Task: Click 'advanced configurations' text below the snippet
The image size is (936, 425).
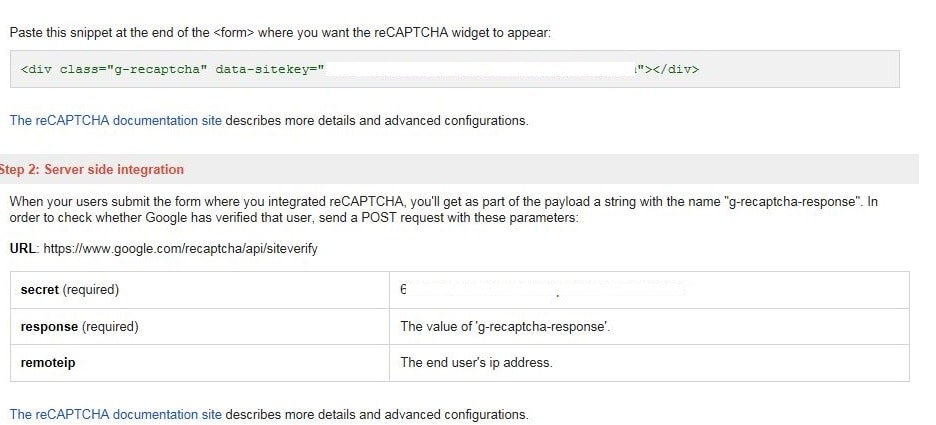Action: point(456,121)
